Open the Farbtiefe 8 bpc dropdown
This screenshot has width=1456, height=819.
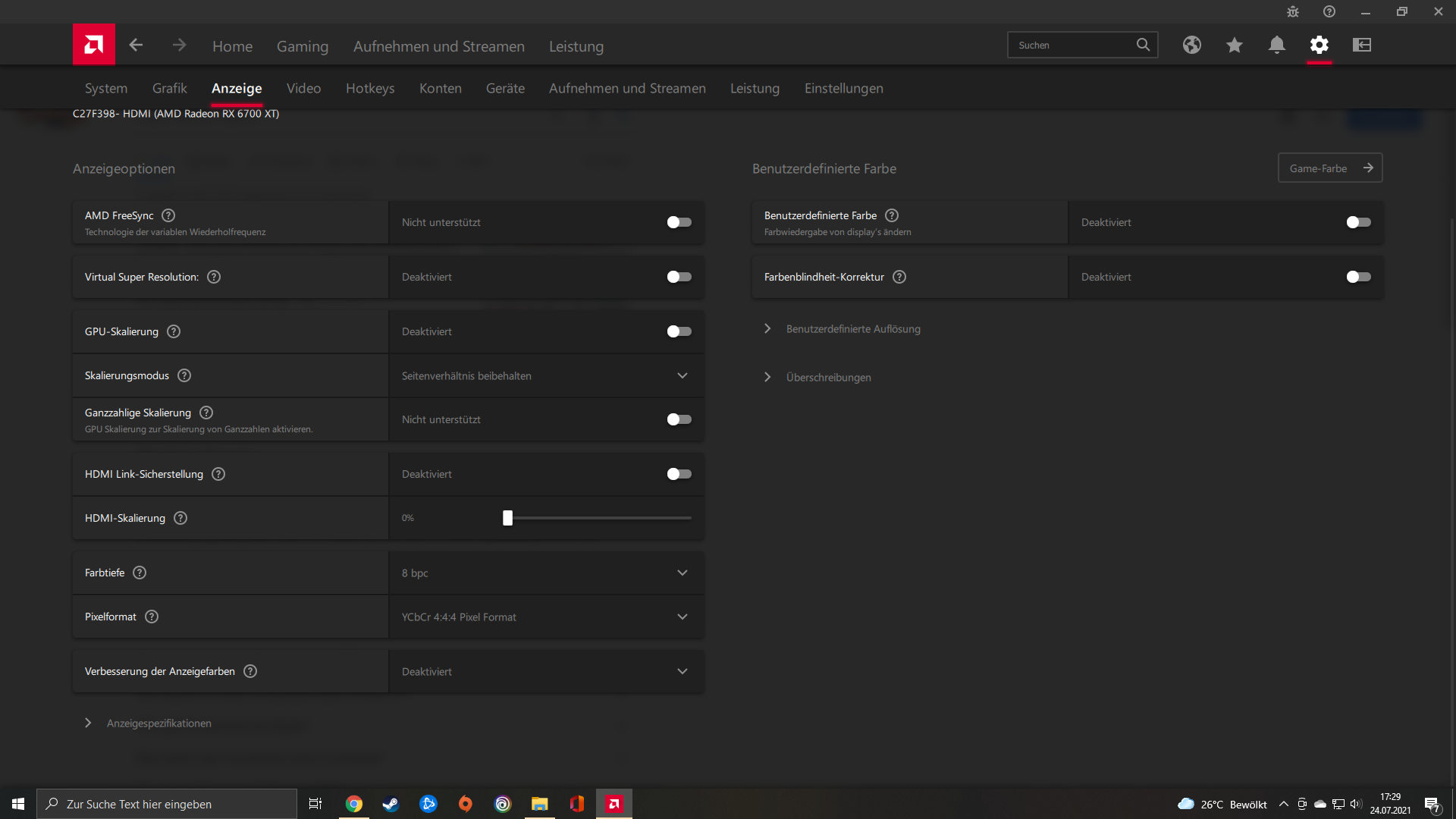(545, 573)
